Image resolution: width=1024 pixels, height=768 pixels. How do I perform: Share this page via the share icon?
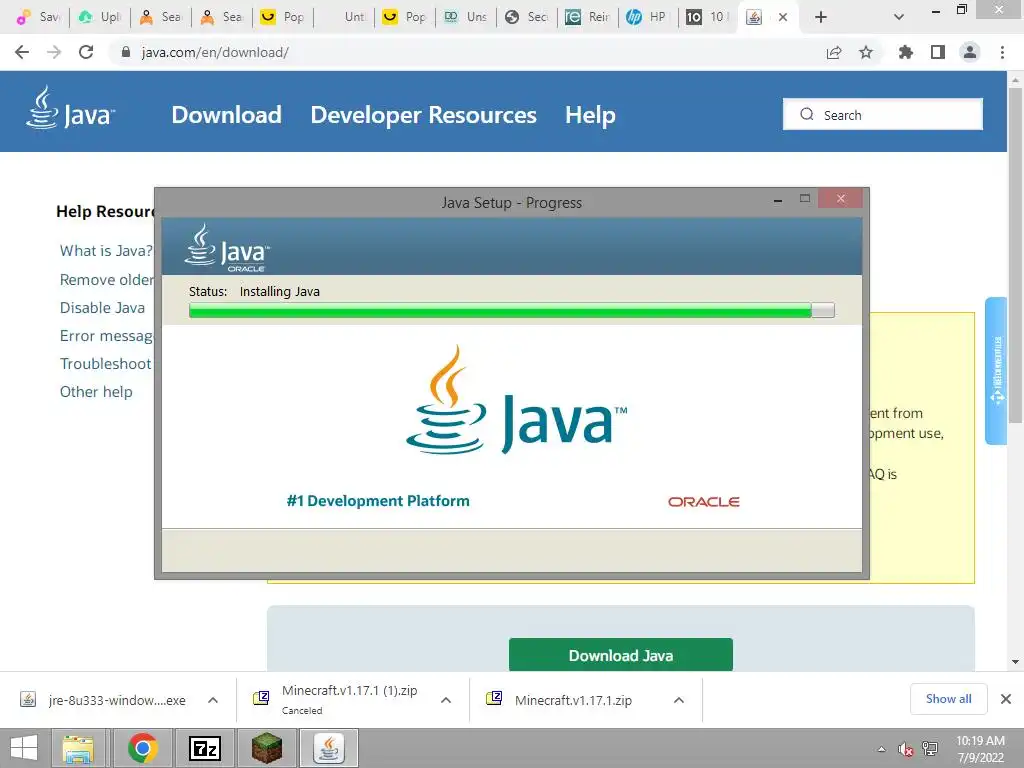834,52
